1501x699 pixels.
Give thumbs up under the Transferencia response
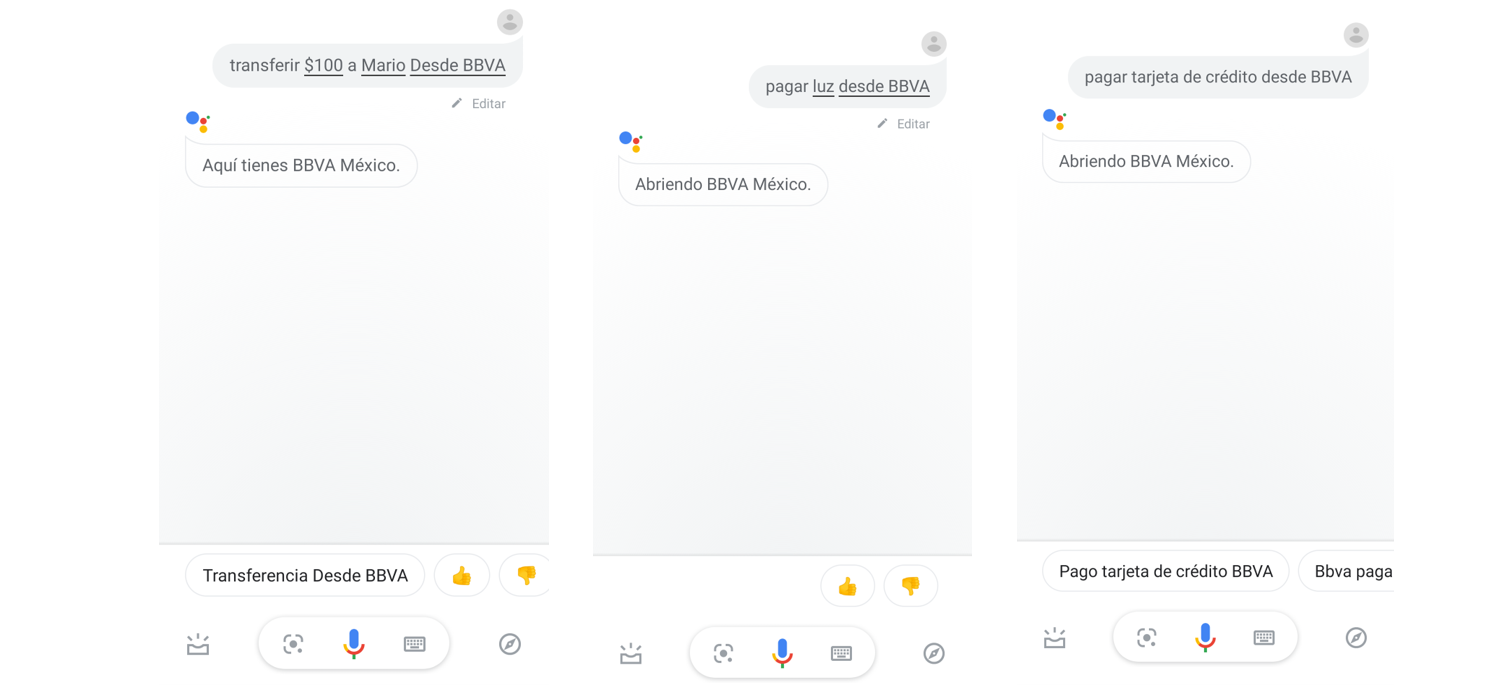pos(462,576)
